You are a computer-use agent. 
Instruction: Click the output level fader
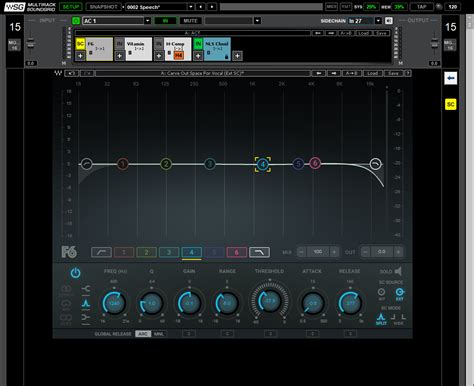pos(435,44)
